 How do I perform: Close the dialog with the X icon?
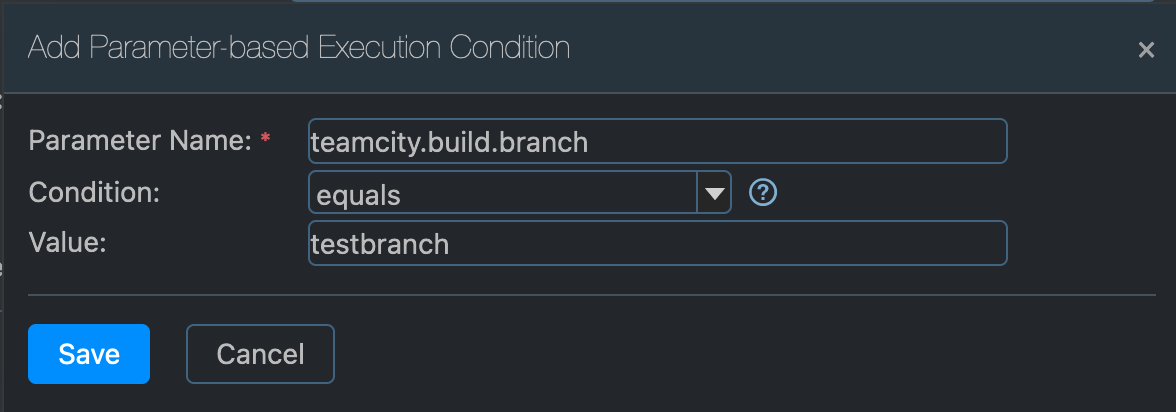click(x=1146, y=50)
